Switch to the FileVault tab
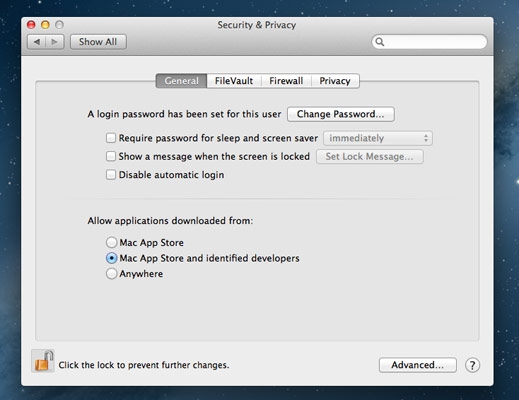The height and width of the screenshot is (400, 519). point(234,81)
